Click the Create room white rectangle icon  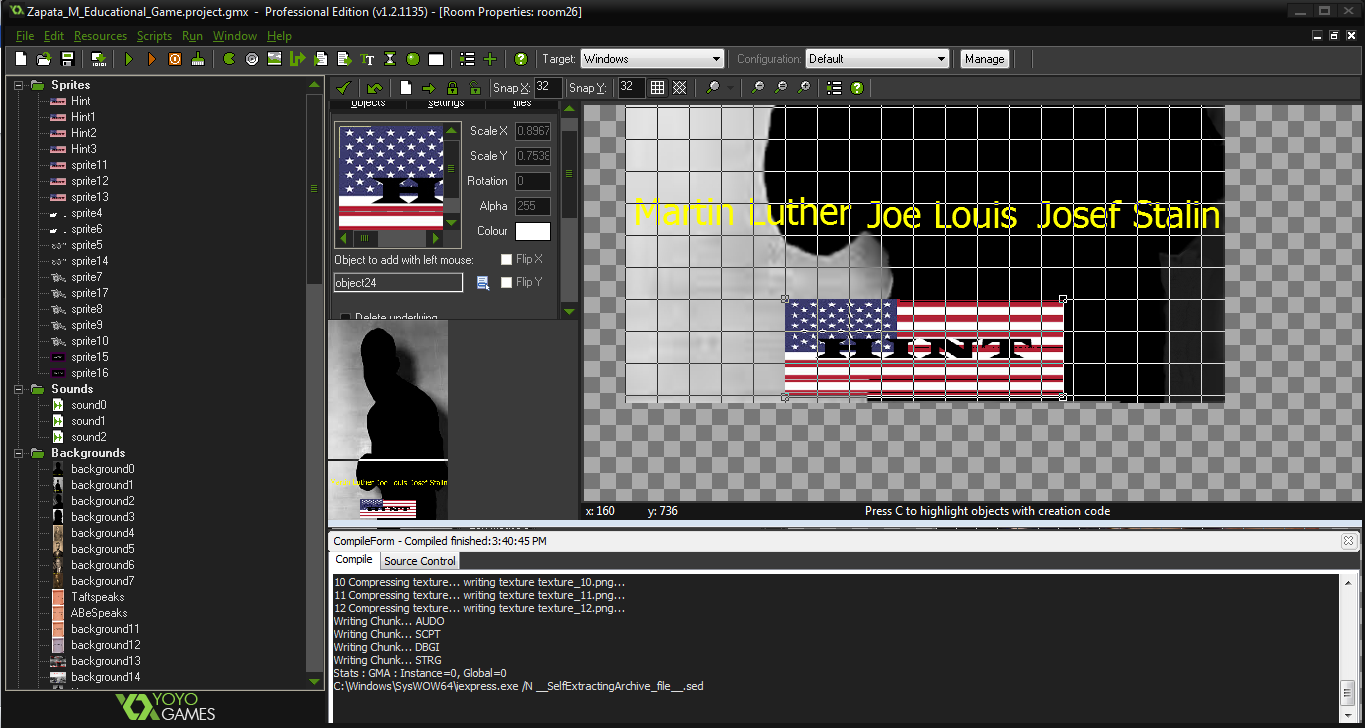click(x=436, y=59)
